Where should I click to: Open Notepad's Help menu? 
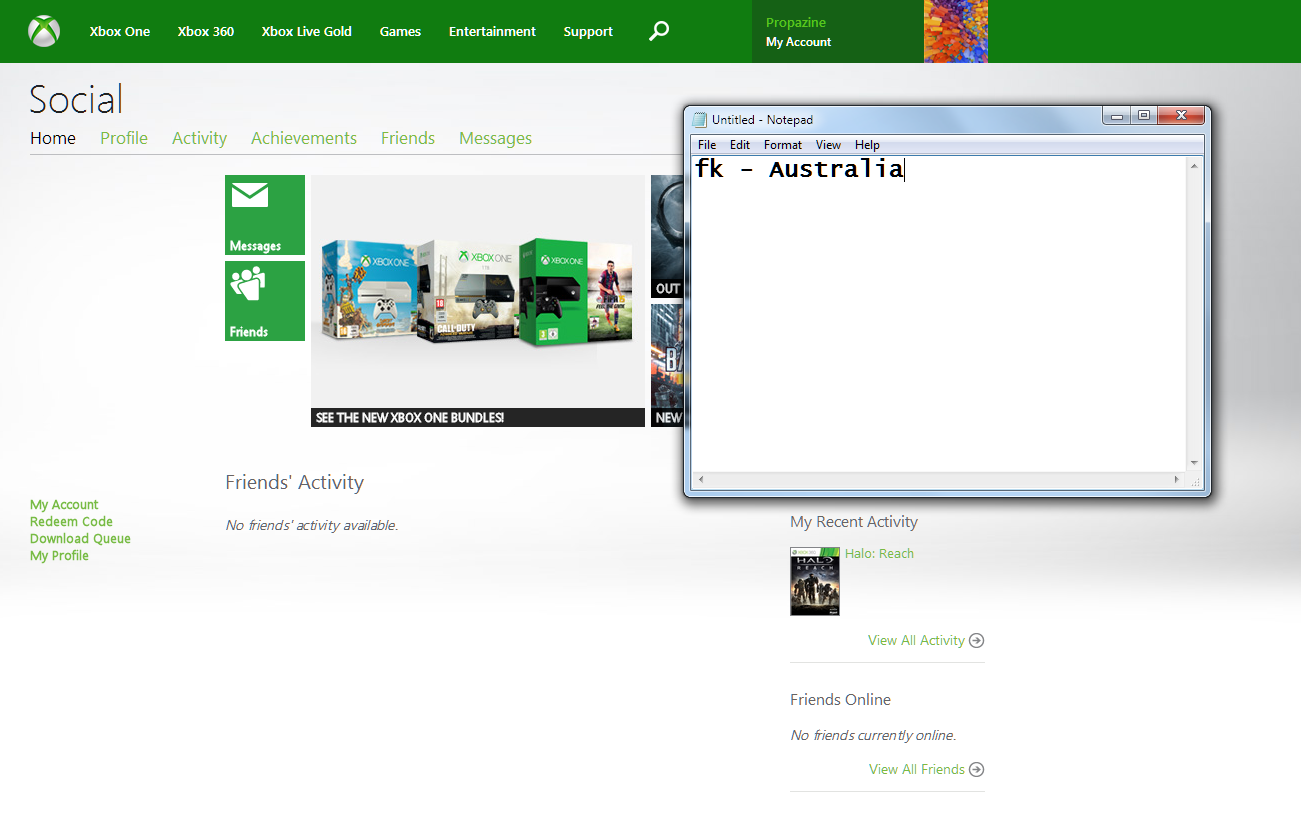[867, 145]
